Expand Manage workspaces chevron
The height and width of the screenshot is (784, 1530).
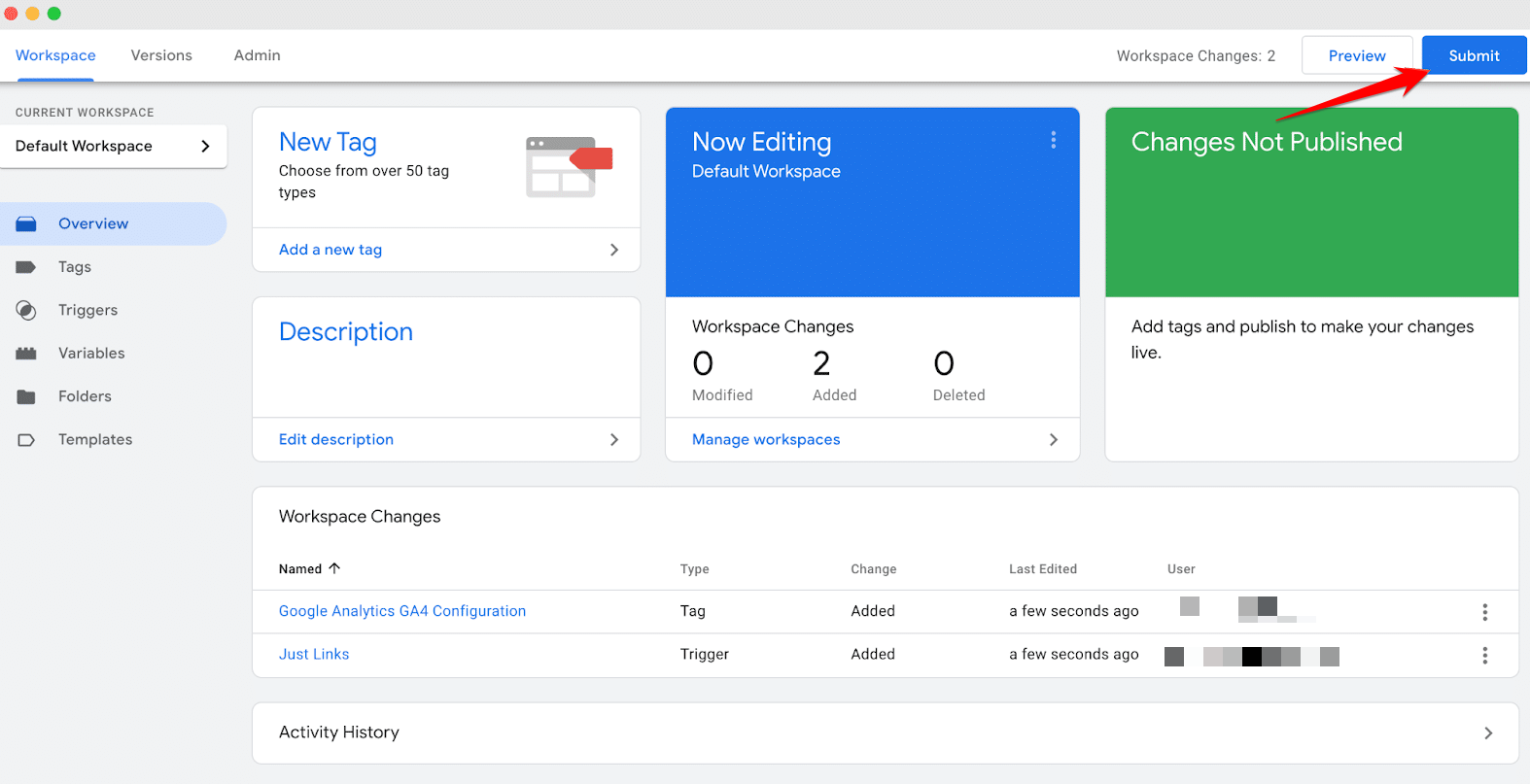(x=1053, y=440)
